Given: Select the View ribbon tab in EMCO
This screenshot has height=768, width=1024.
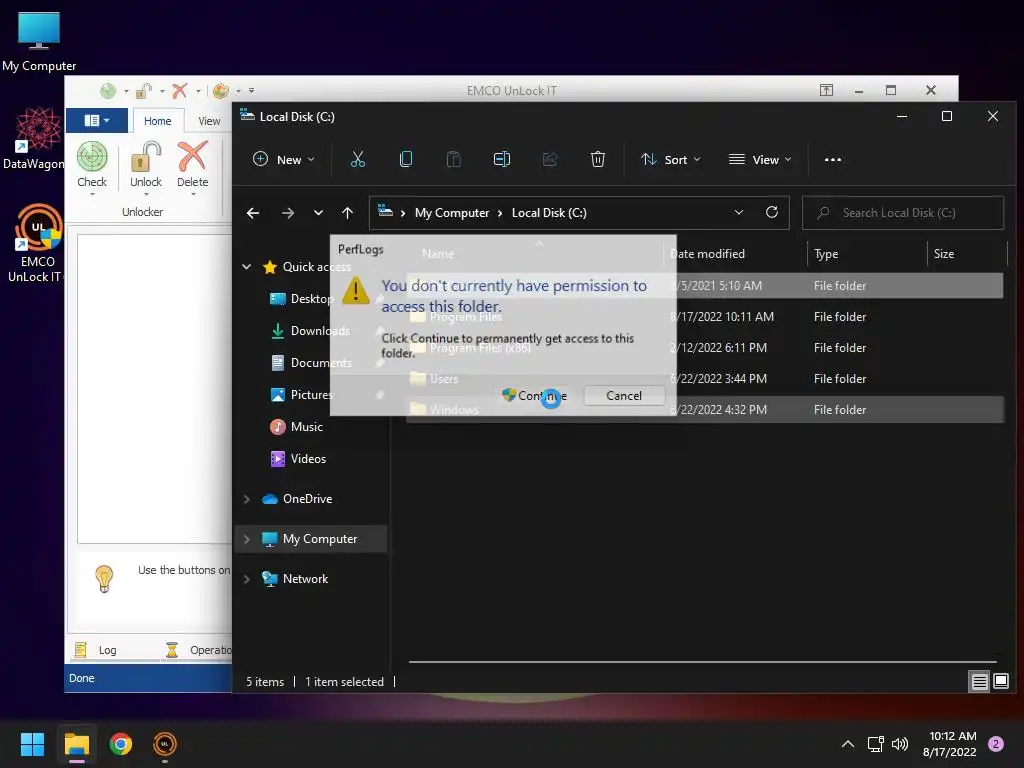Looking at the screenshot, I should pyautogui.click(x=209, y=121).
